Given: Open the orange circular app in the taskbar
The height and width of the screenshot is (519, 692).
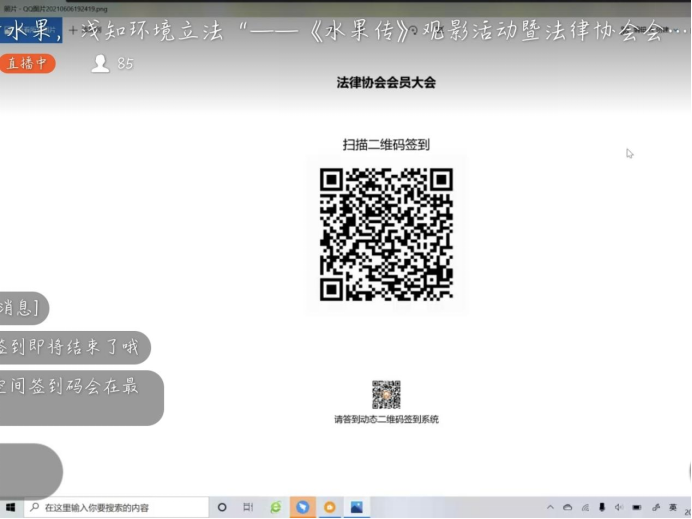Looking at the screenshot, I should (x=330, y=508).
